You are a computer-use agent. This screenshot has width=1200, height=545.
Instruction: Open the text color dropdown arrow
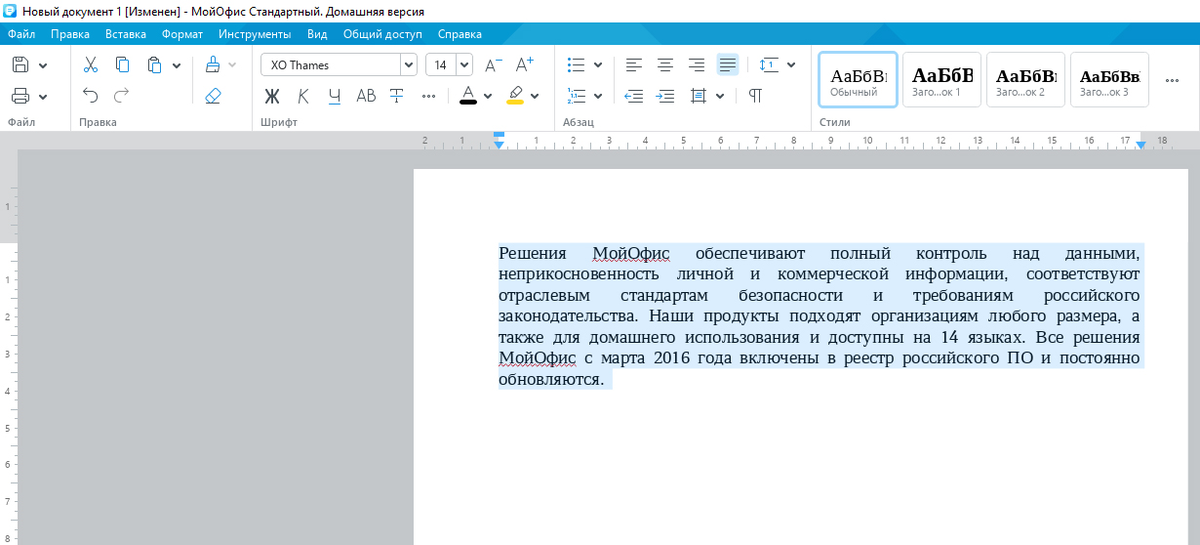(488, 96)
